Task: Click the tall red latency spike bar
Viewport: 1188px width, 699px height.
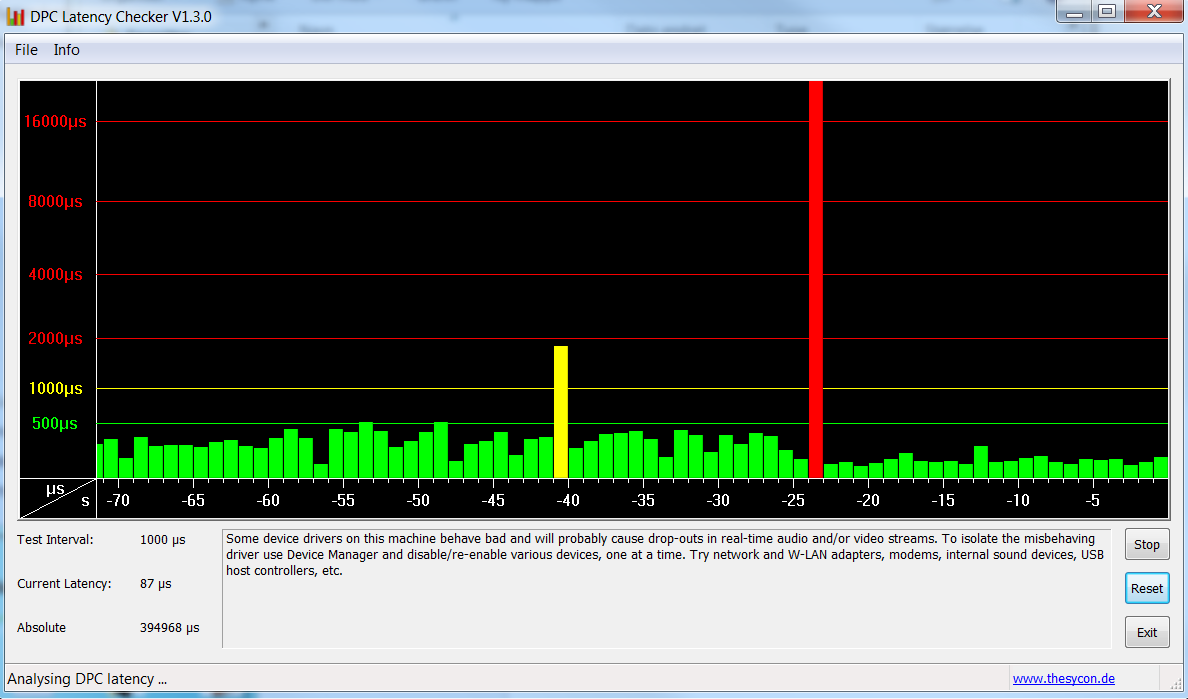Action: pyautogui.click(x=815, y=279)
